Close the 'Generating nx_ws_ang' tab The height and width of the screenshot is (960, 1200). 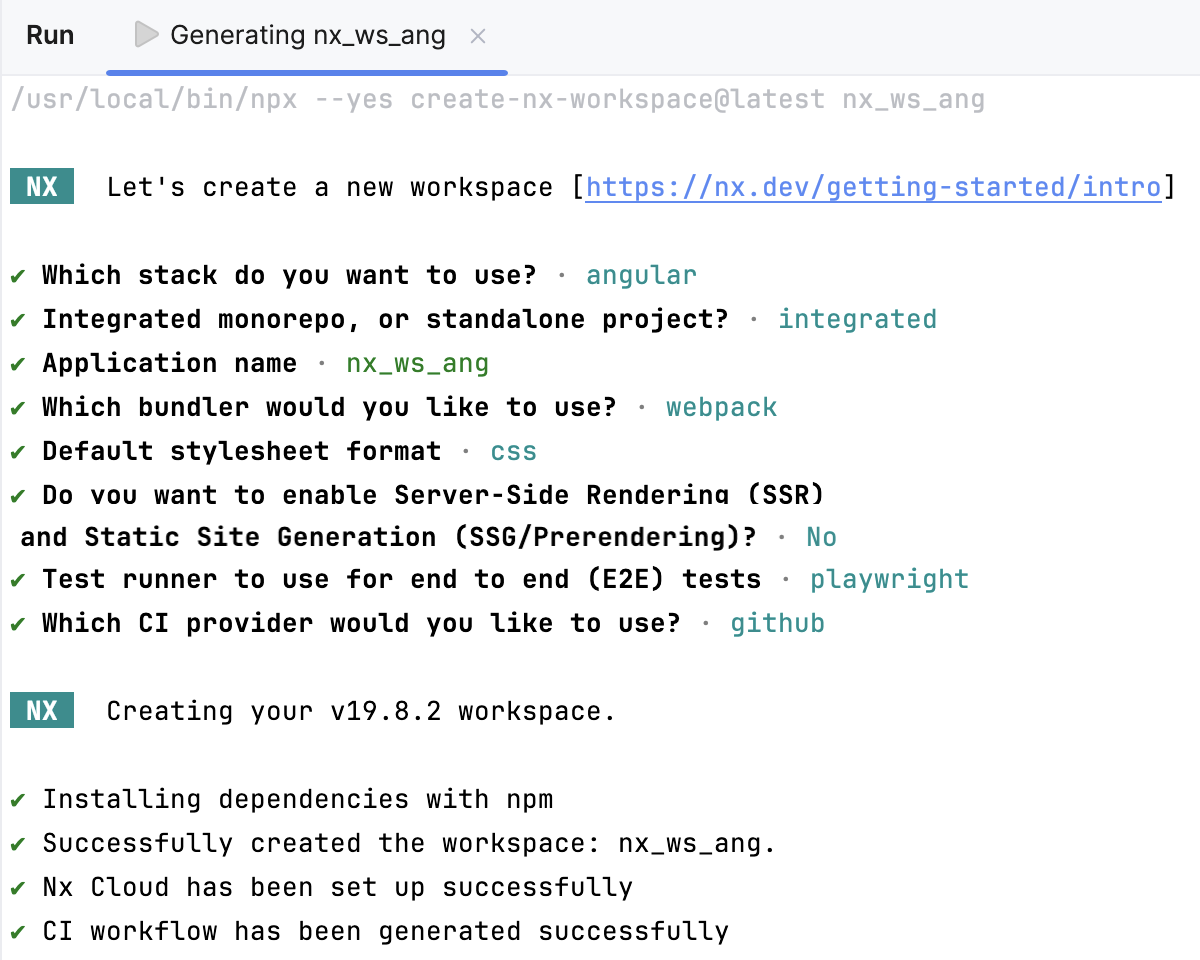pyautogui.click(x=478, y=35)
